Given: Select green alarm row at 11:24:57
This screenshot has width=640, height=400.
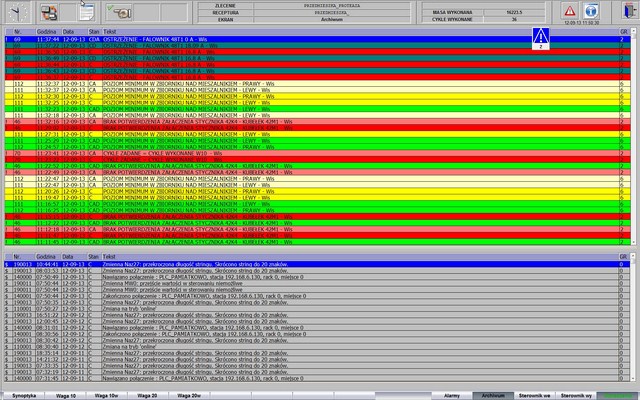Looking at the screenshot, I should [x=318, y=147].
